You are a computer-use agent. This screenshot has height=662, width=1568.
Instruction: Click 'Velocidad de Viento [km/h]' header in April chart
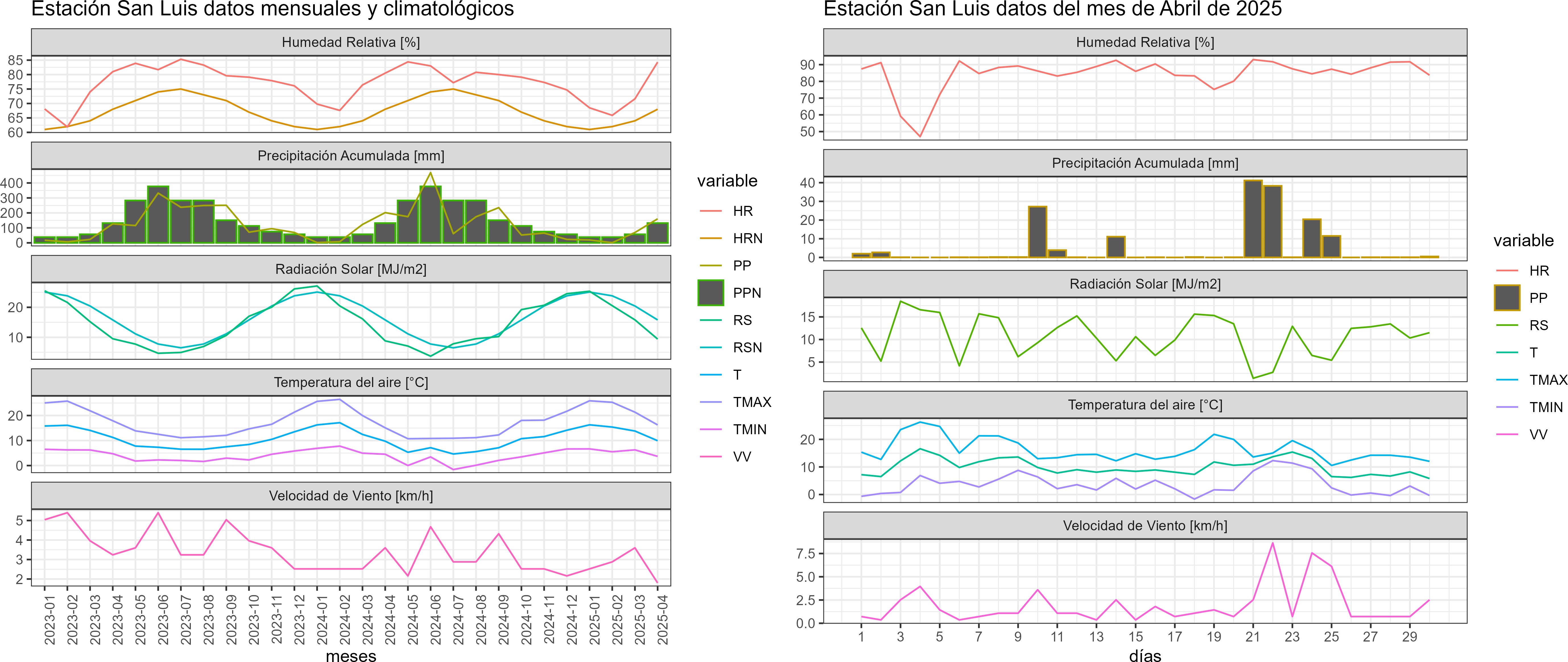(1145, 526)
